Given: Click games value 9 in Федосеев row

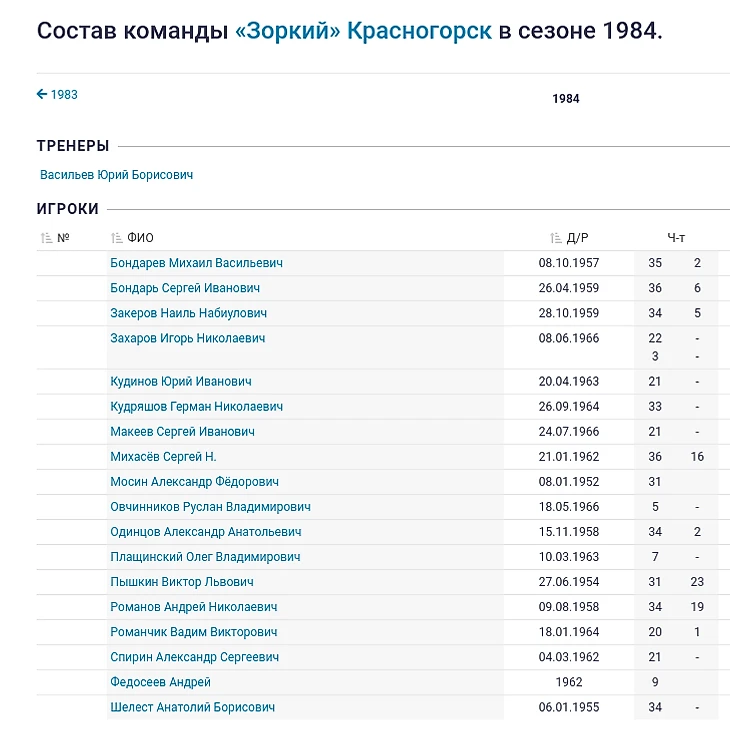Looking at the screenshot, I should (x=655, y=682).
